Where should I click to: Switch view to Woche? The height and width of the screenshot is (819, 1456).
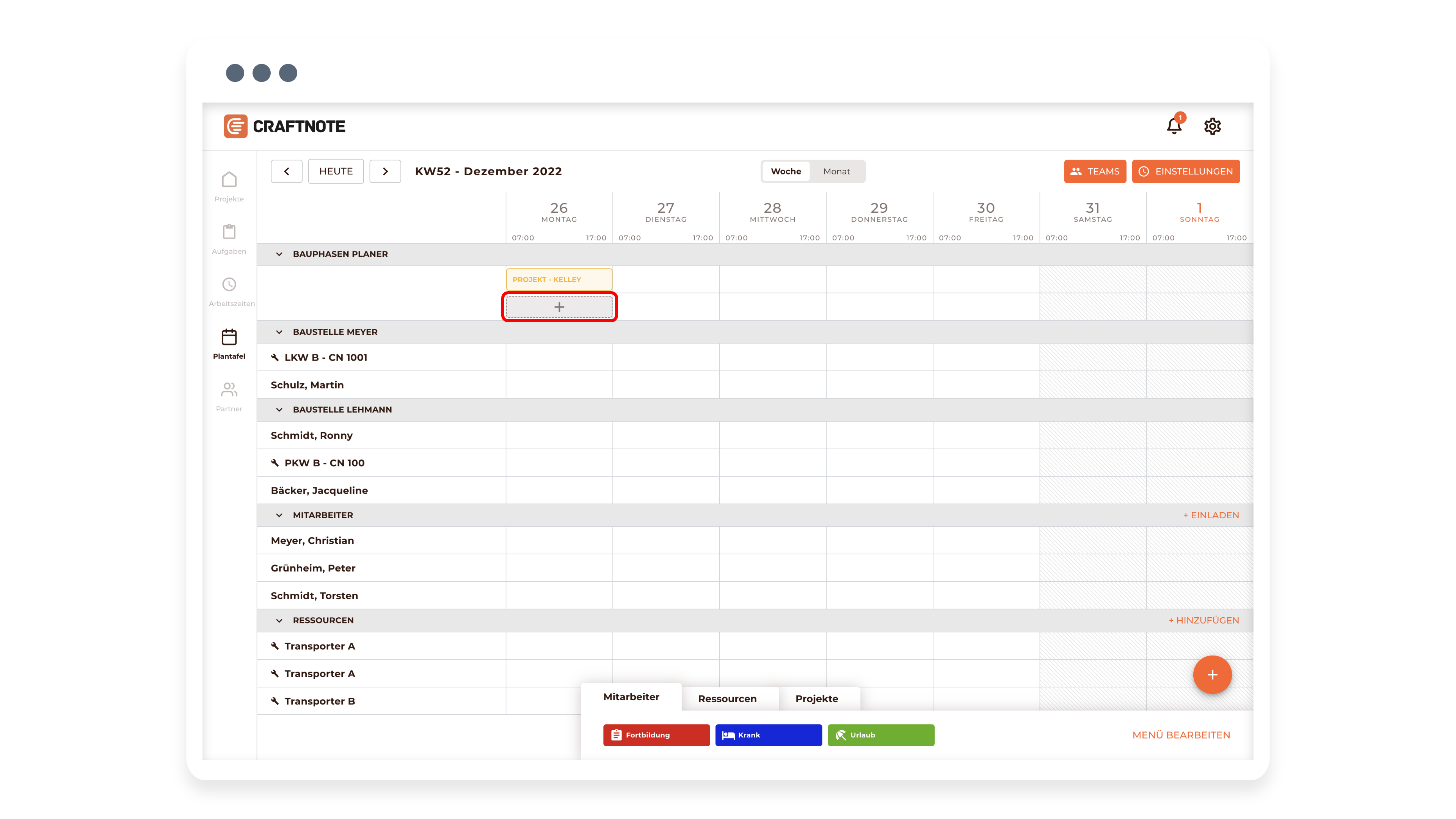pos(786,171)
